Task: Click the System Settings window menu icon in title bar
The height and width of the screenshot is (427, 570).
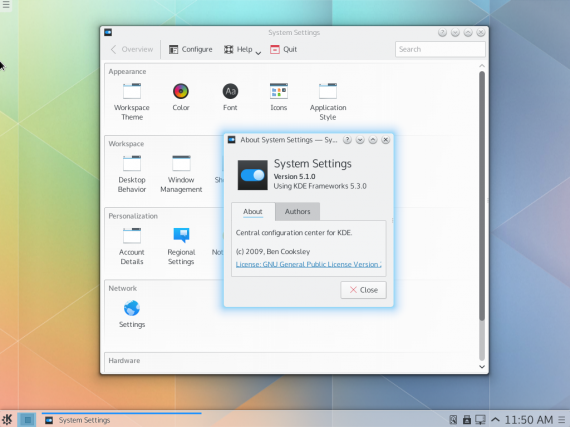Action: [108, 32]
